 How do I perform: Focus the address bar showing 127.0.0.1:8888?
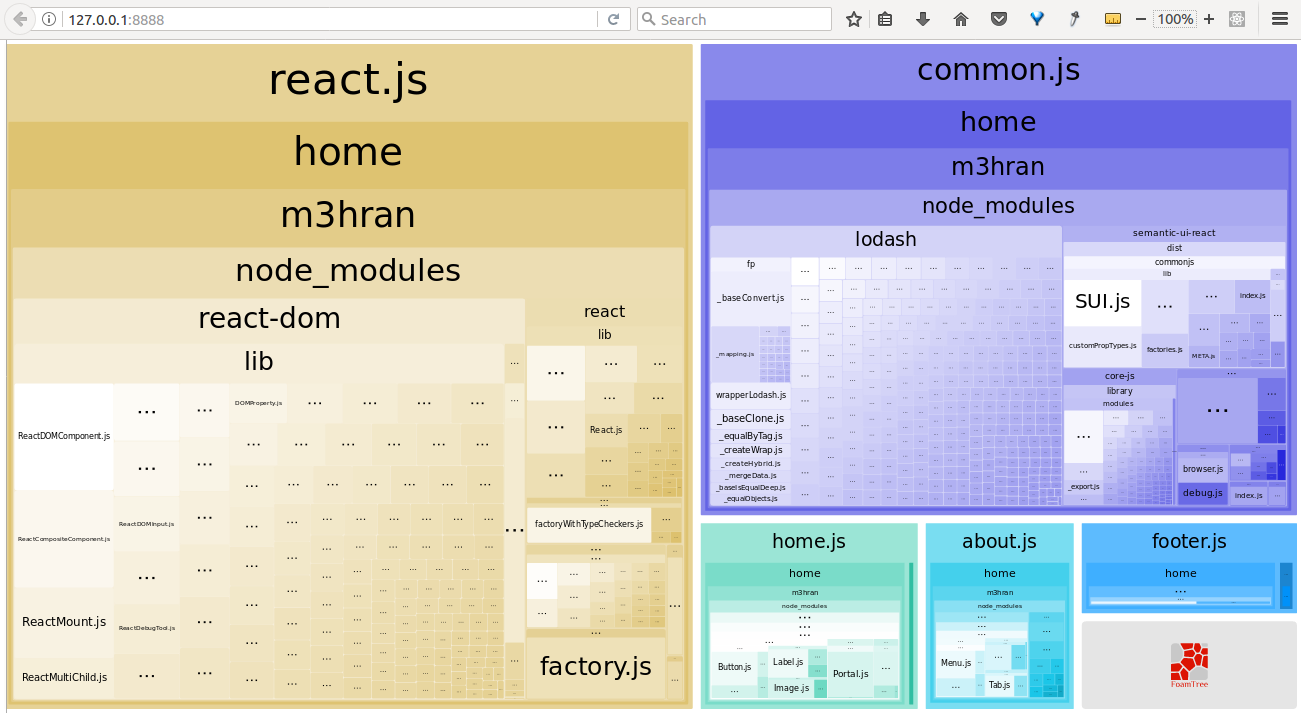[x=330, y=19]
